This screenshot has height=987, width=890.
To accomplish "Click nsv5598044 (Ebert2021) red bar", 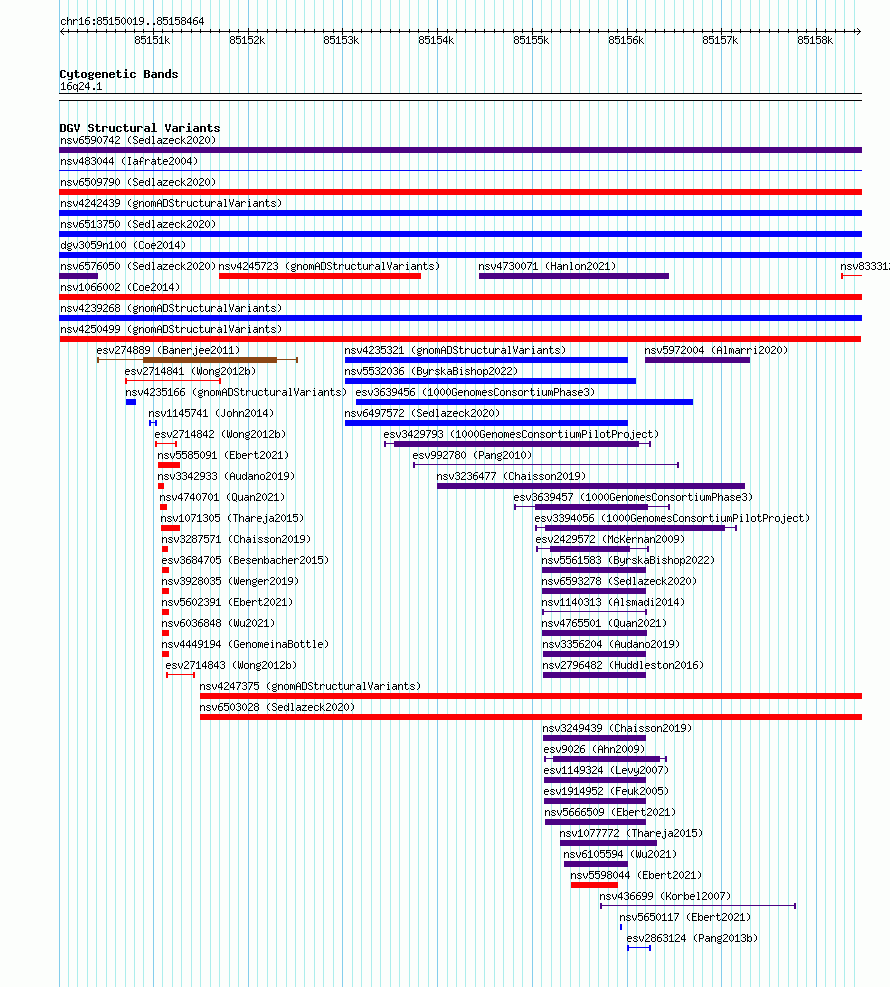I will tap(594, 885).
